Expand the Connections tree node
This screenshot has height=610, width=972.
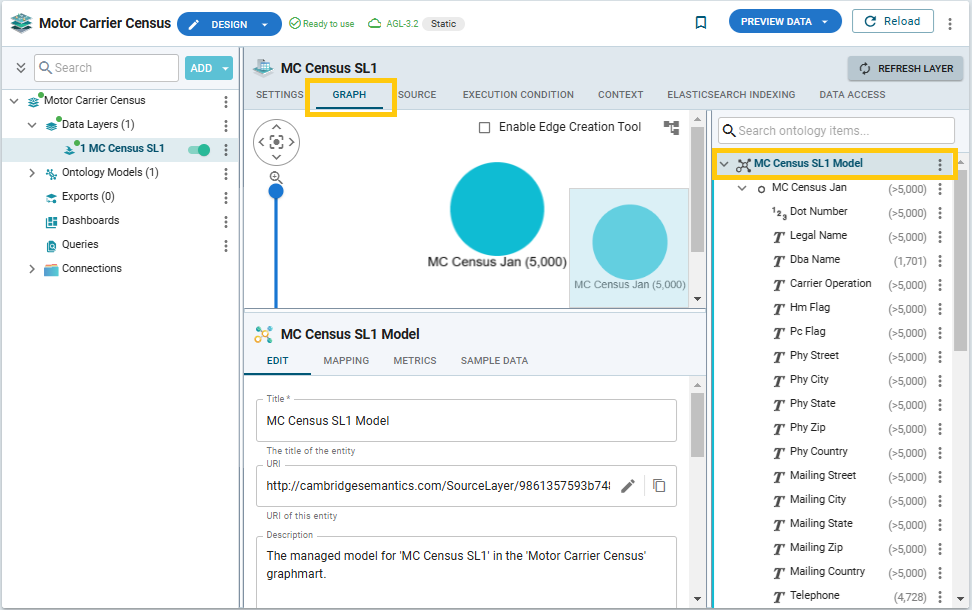pyautogui.click(x=32, y=269)
